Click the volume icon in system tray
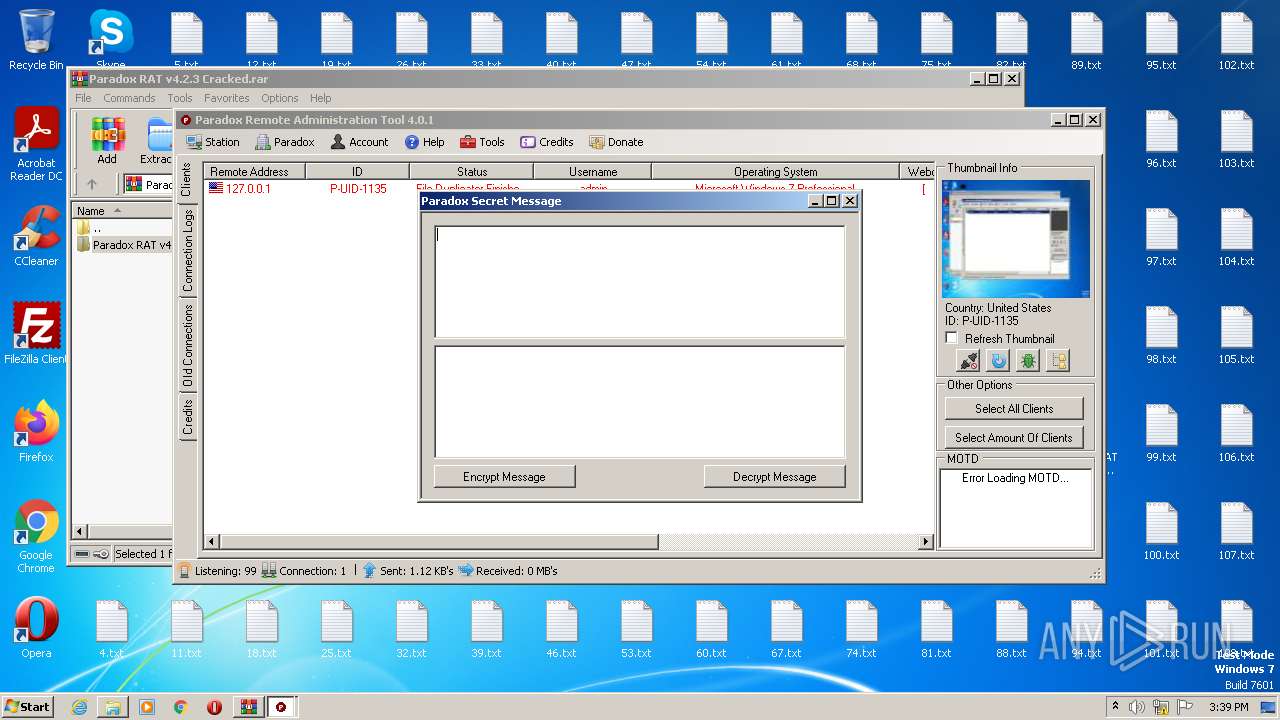Screen dimensions: 1280x720 pyautogui.click(x=1138, y=707)
